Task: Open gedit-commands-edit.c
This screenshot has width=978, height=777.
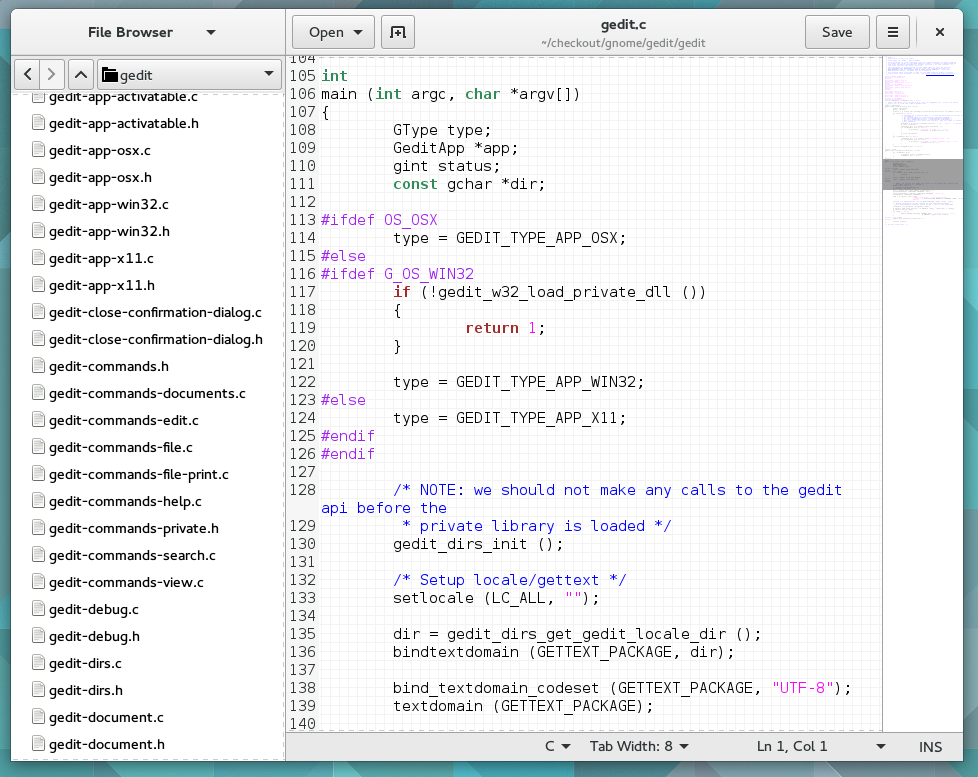Action: coord(123,420)
